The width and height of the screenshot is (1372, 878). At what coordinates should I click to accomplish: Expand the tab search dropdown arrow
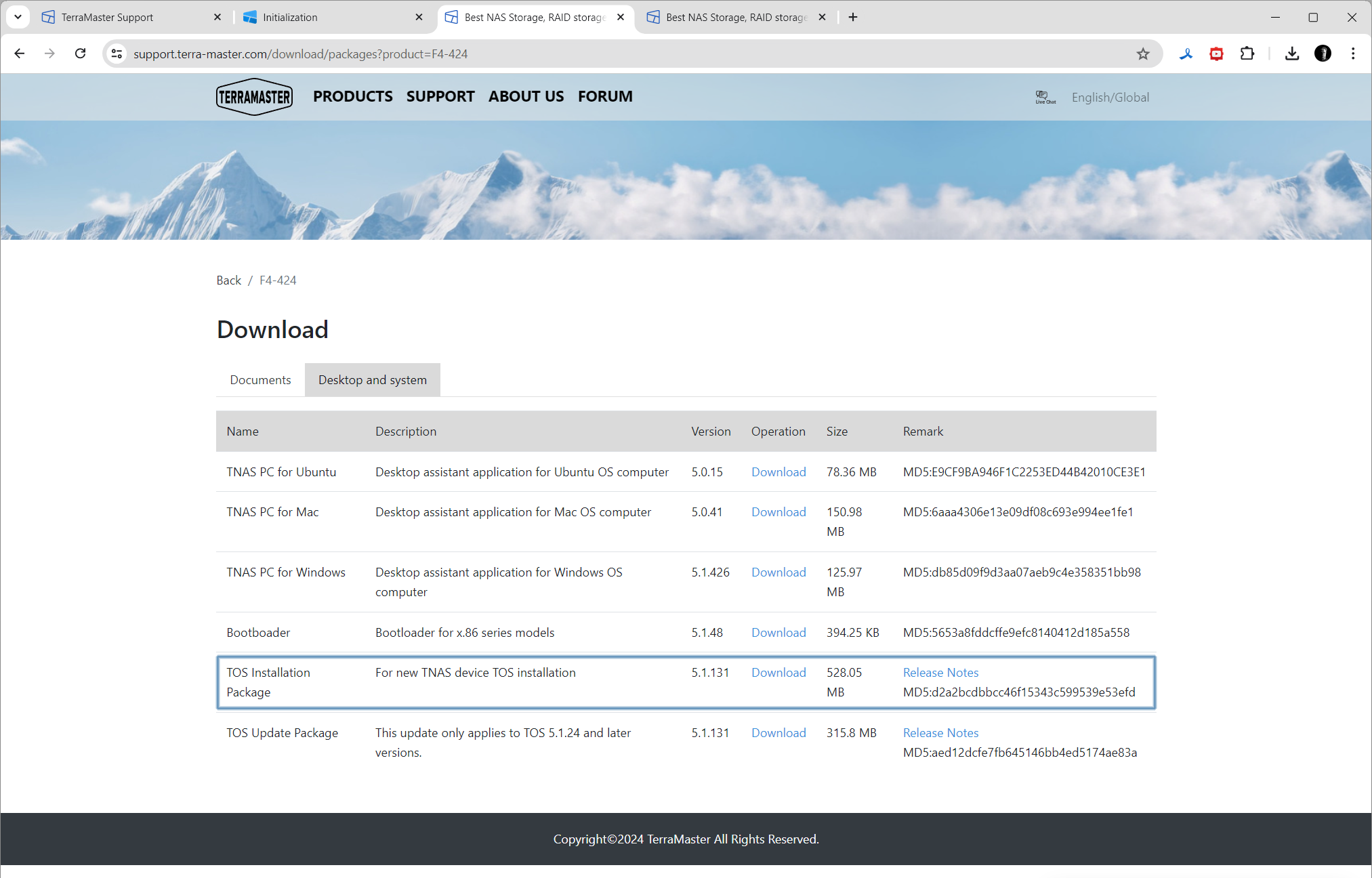18,17
